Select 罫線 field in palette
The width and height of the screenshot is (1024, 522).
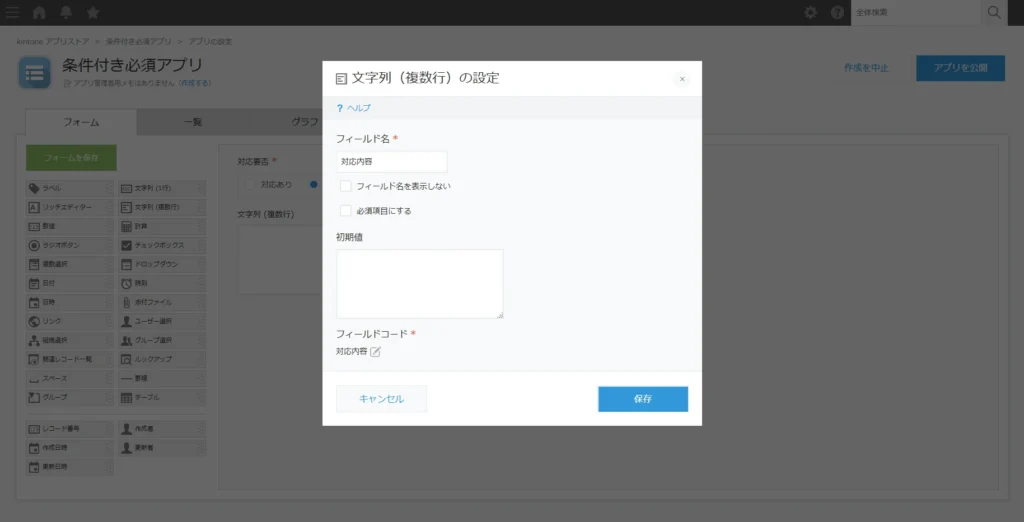[162, 378]
